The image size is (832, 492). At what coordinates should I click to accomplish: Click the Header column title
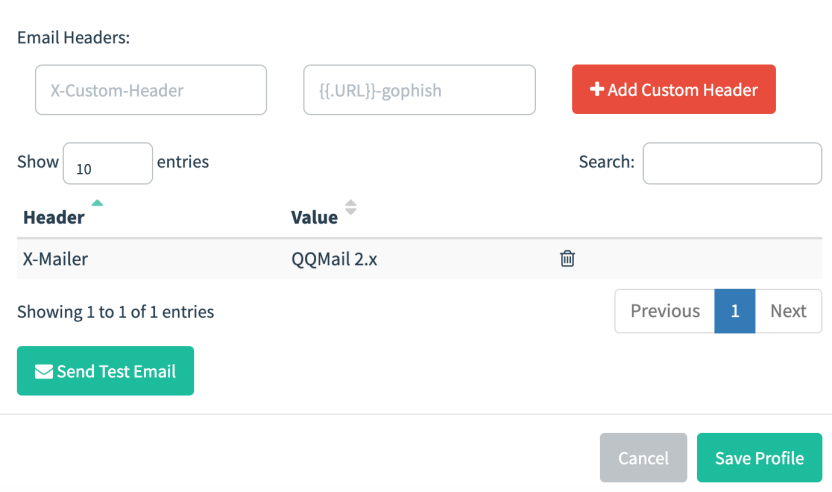point(54,217)
